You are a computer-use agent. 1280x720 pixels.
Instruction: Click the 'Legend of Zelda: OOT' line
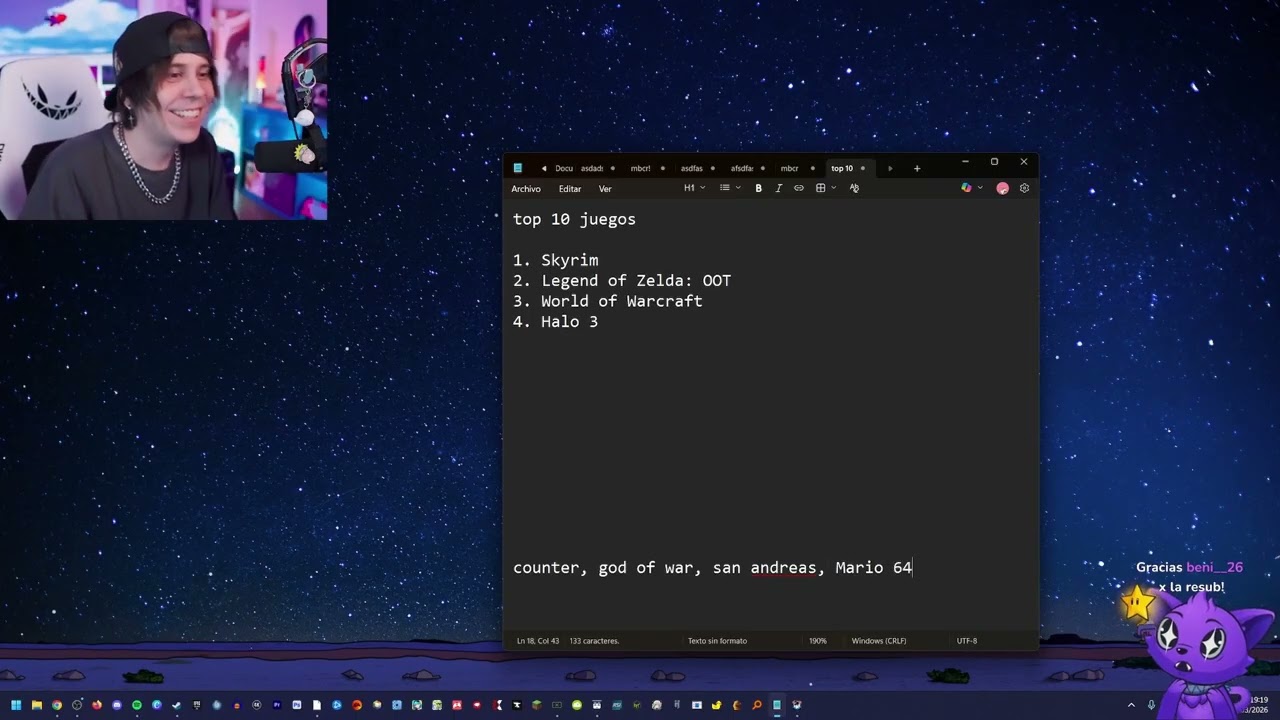636,281
